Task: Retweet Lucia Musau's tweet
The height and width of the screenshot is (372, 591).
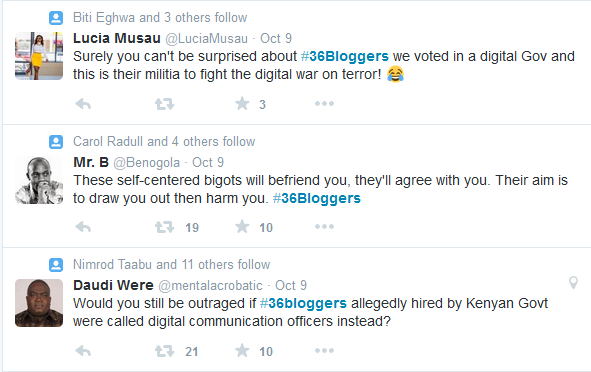Action: click(164, 104)
